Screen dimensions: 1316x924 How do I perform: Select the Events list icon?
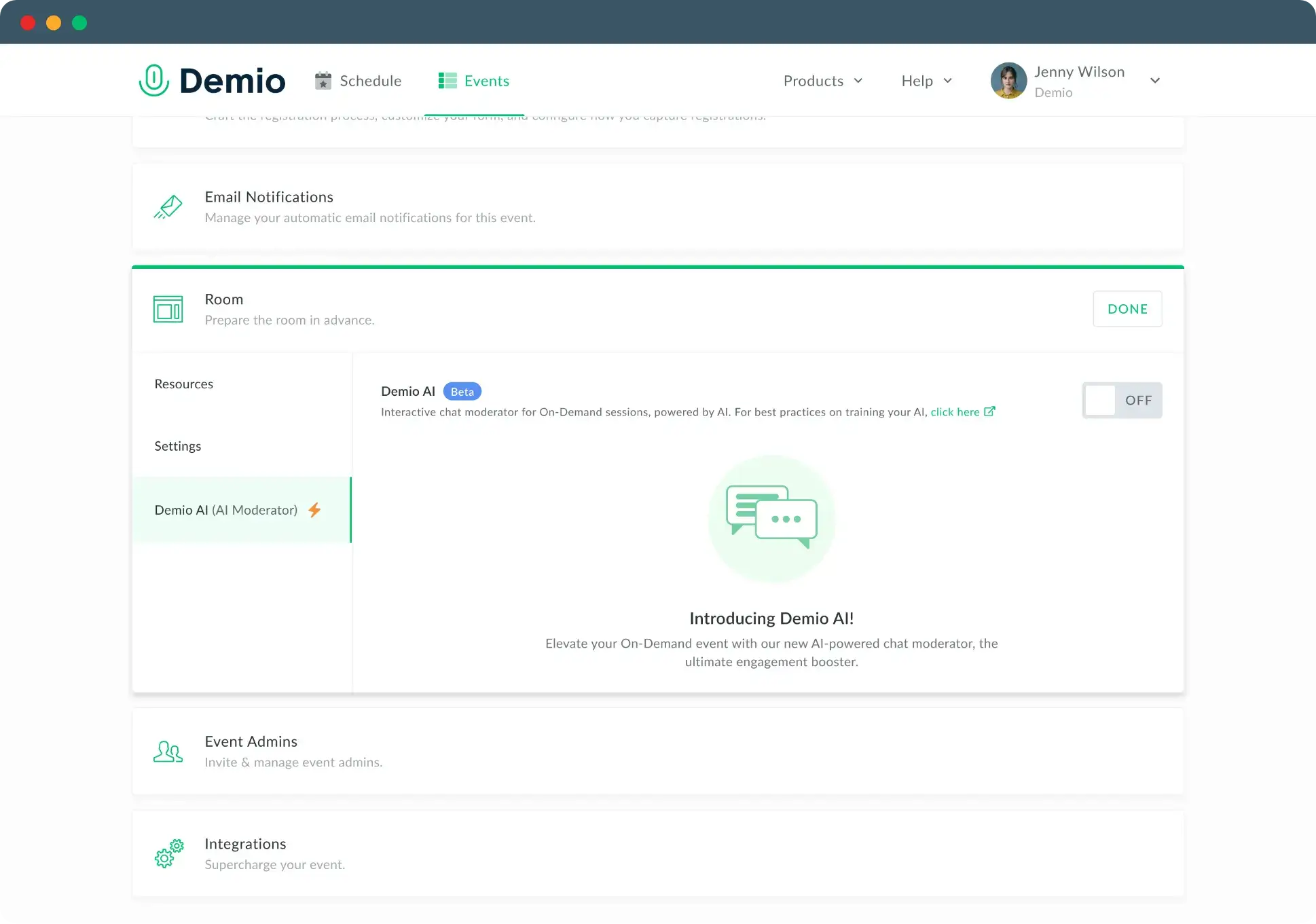pos(447,79)
